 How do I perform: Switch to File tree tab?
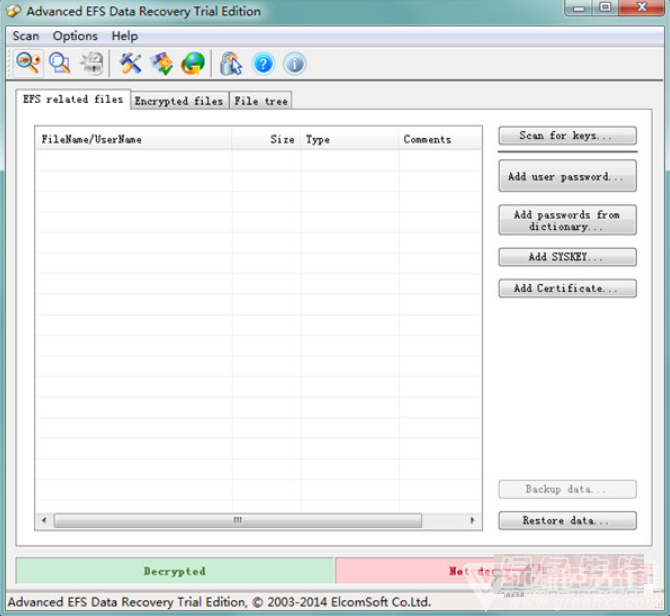261,101
